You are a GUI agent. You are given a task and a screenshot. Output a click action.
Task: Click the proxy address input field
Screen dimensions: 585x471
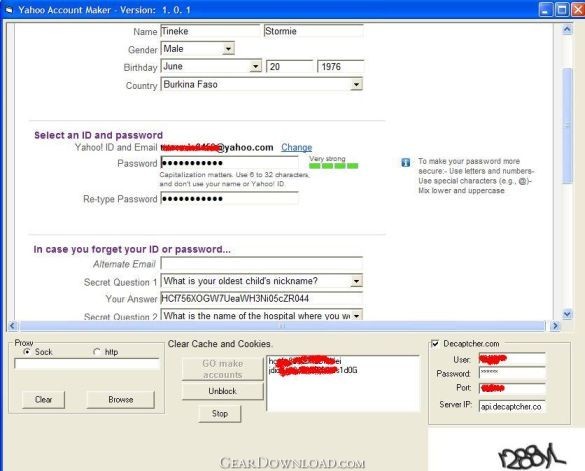point(87,364)
